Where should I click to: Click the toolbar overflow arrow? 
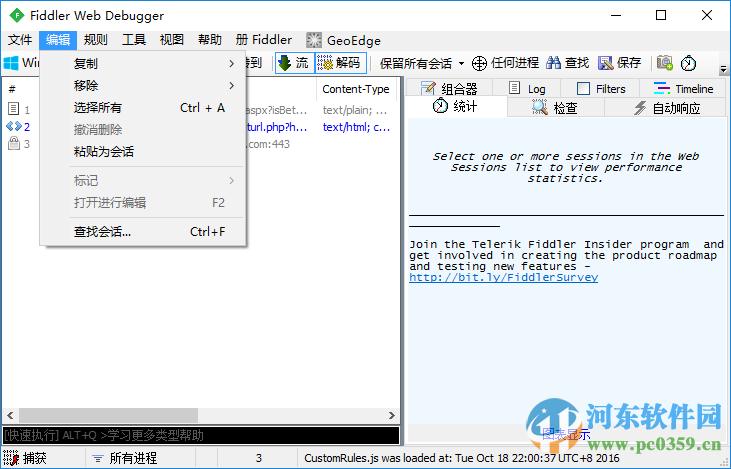723,69
